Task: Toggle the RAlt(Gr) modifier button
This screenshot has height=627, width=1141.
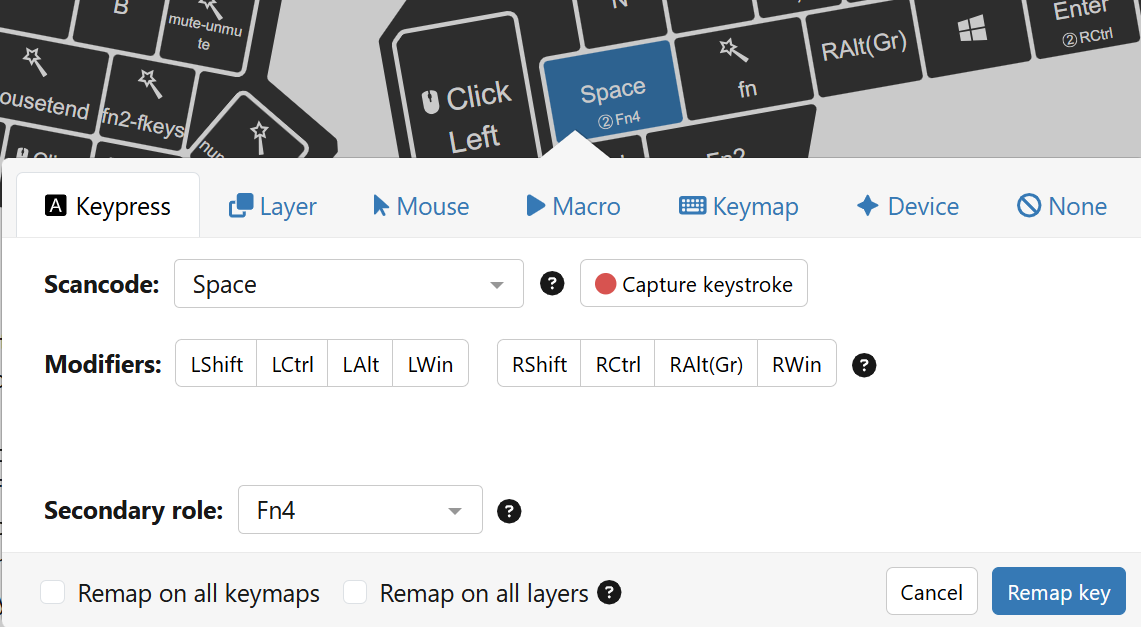Action: [x=706, y=364]
